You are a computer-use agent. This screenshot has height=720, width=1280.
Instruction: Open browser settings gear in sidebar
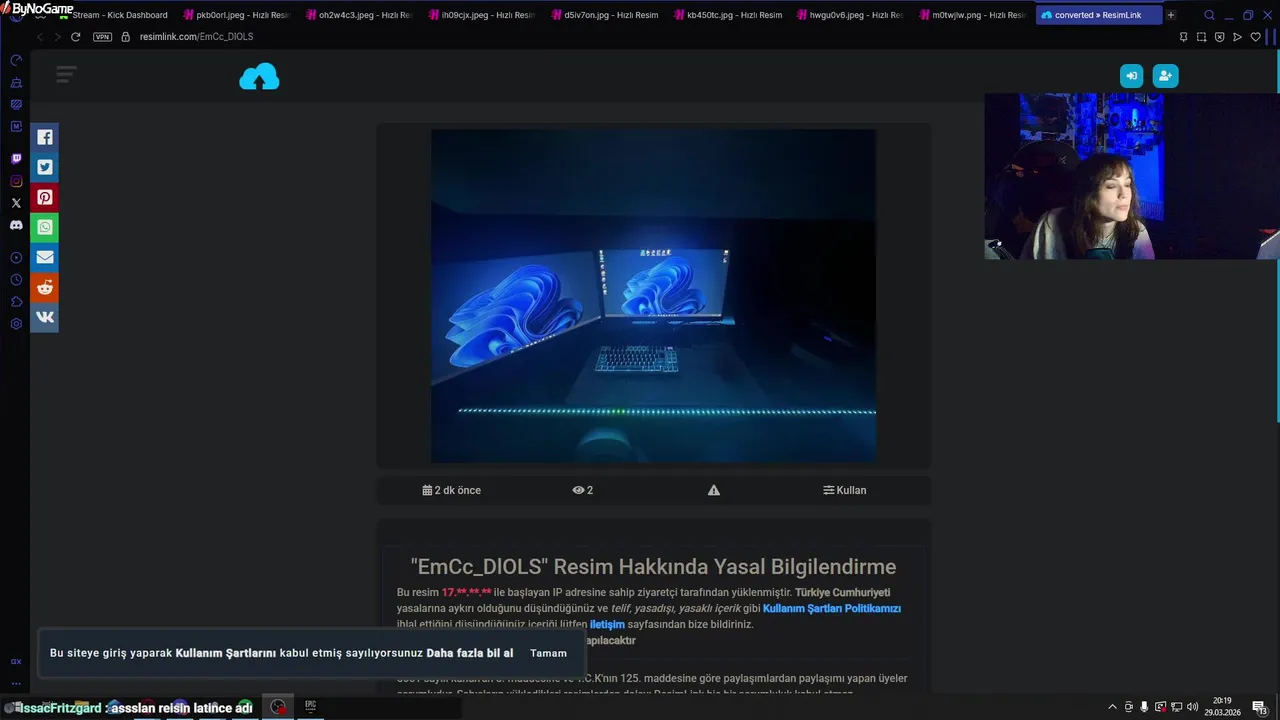[16, 324]
